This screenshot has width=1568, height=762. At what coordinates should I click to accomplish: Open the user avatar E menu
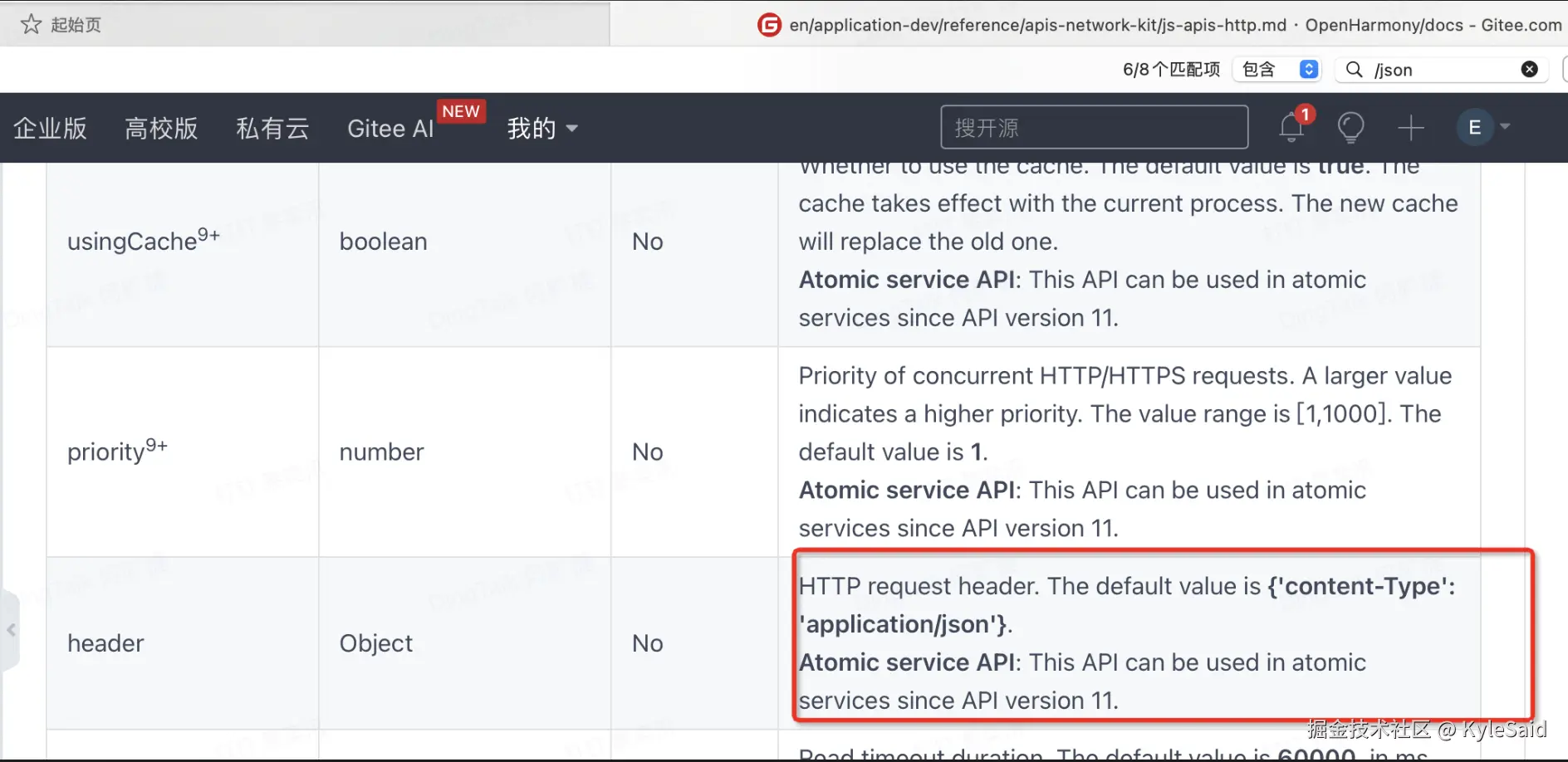(x=1482, y=127)
